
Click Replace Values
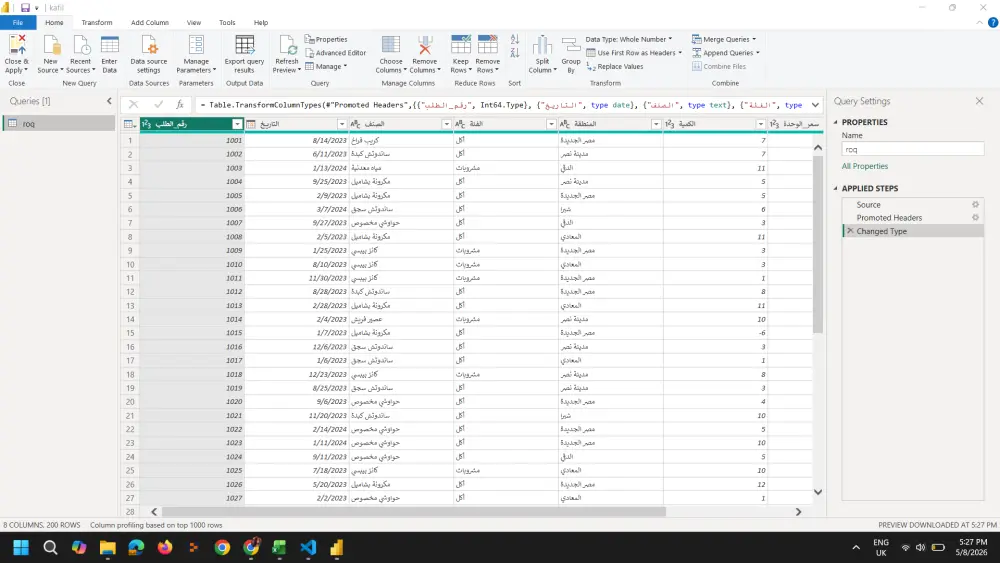pos(615,66)
